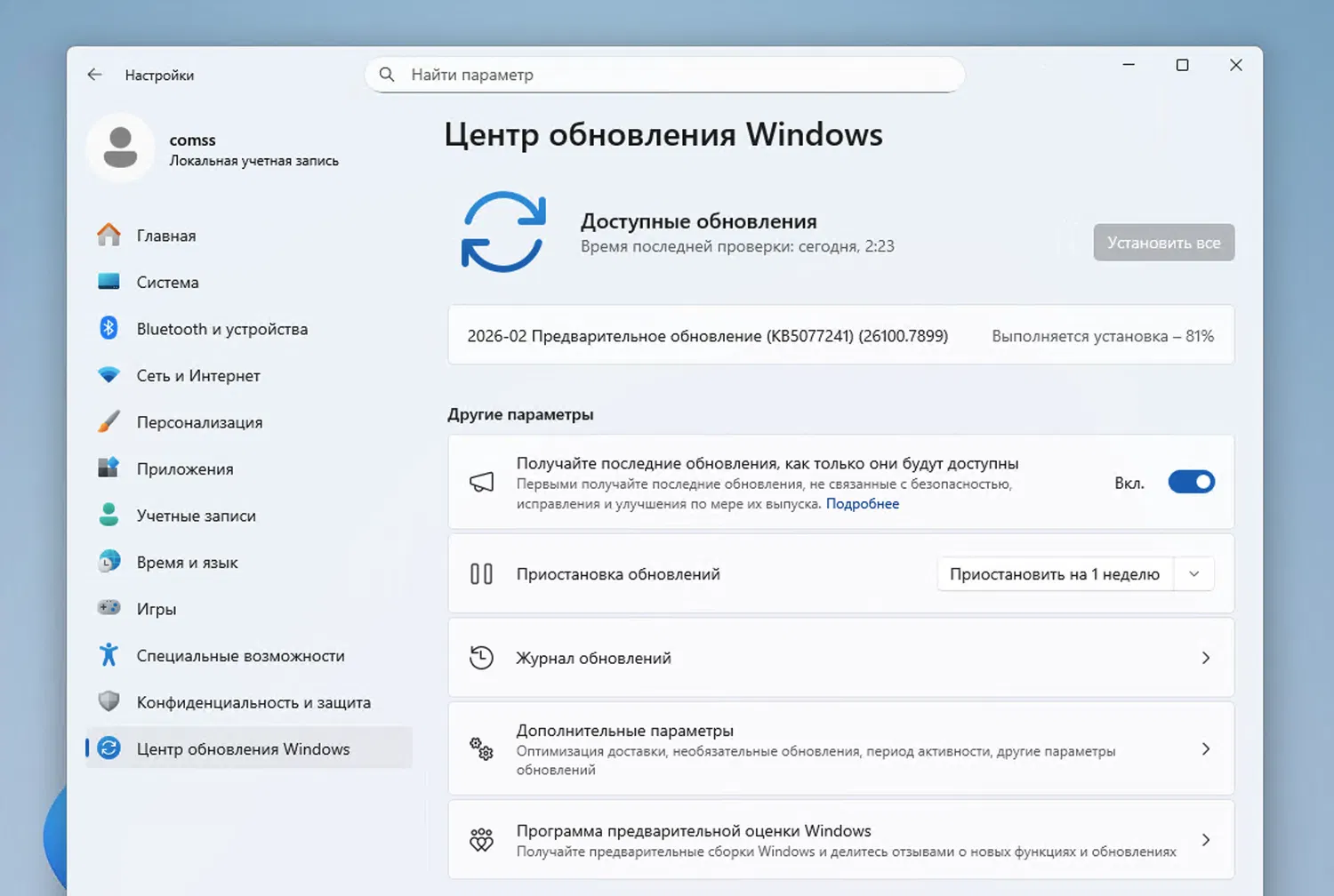Screen dimensions: 1334x896
Task: Go to Главная in the sidebar
Action: (x=249, y=236)
